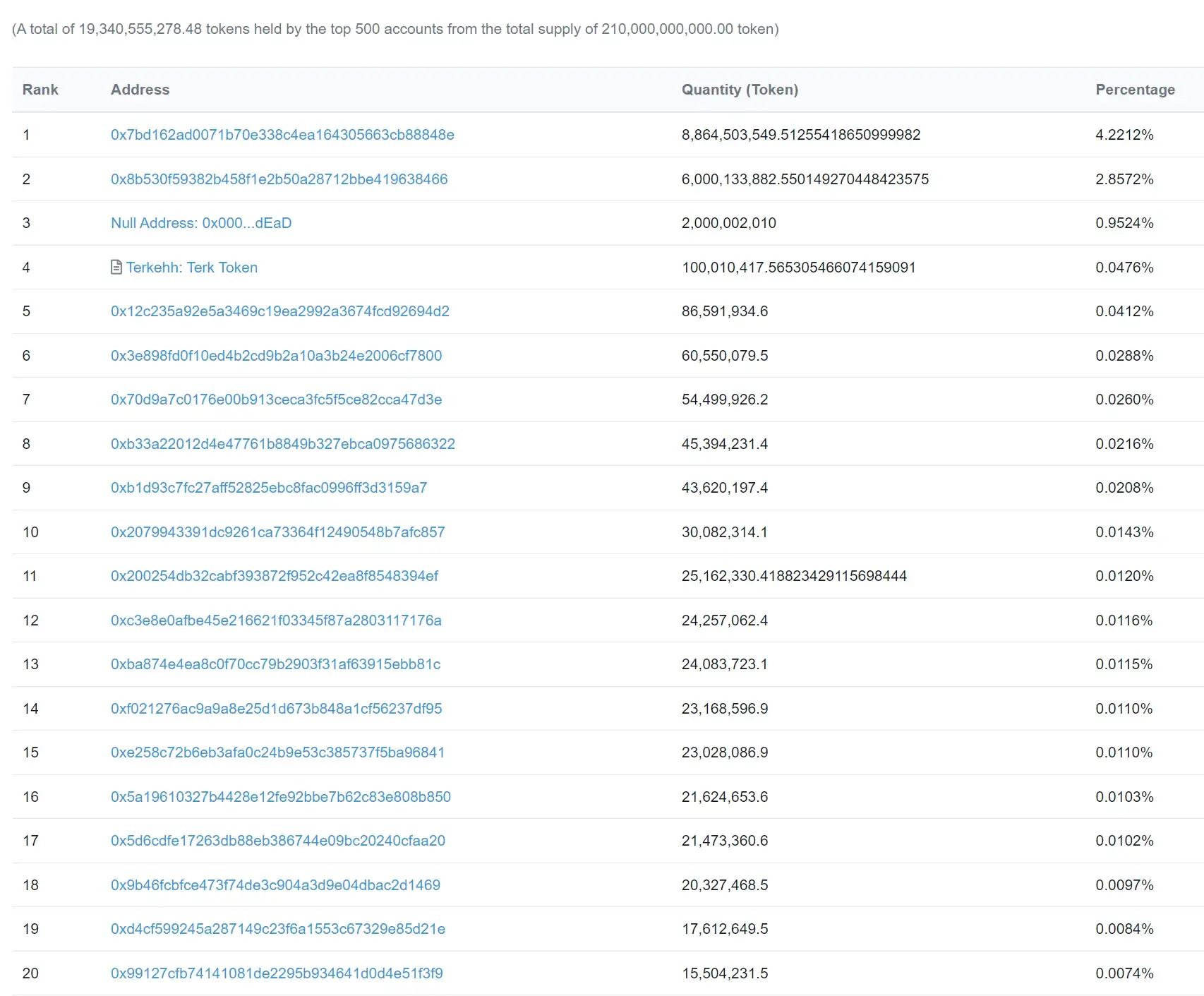Click the contract icon beside Terkehh: Terk Token
The image size is (1204, 996).
(116, 268)
